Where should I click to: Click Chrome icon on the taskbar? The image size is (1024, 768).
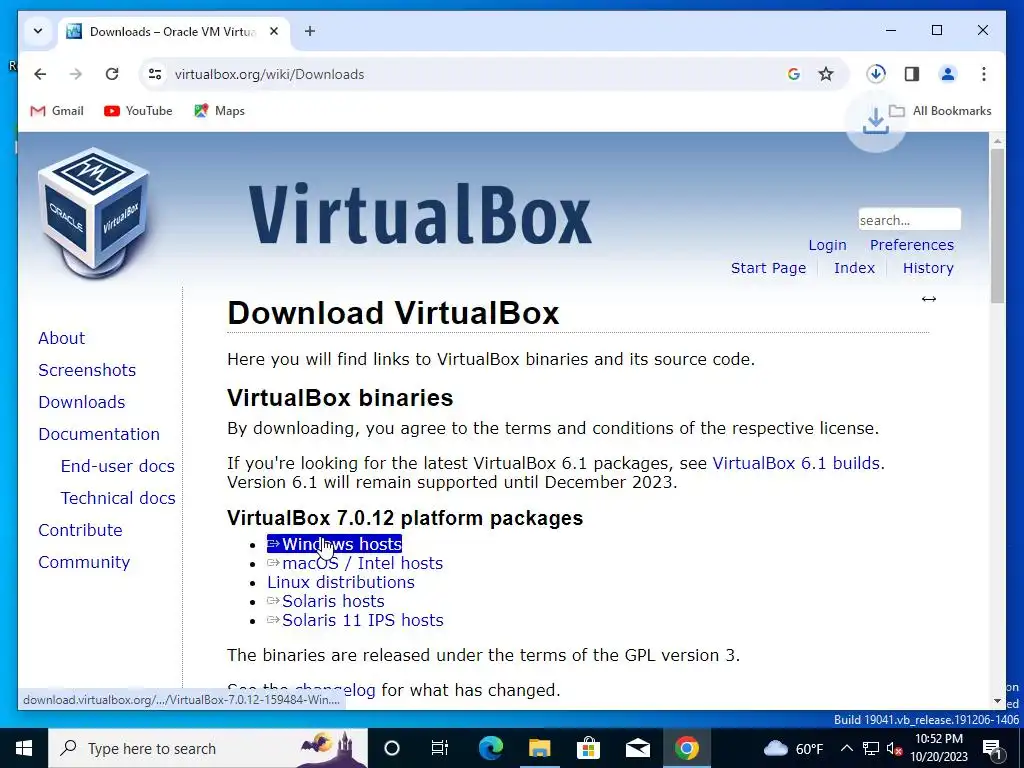coord(686,748)
